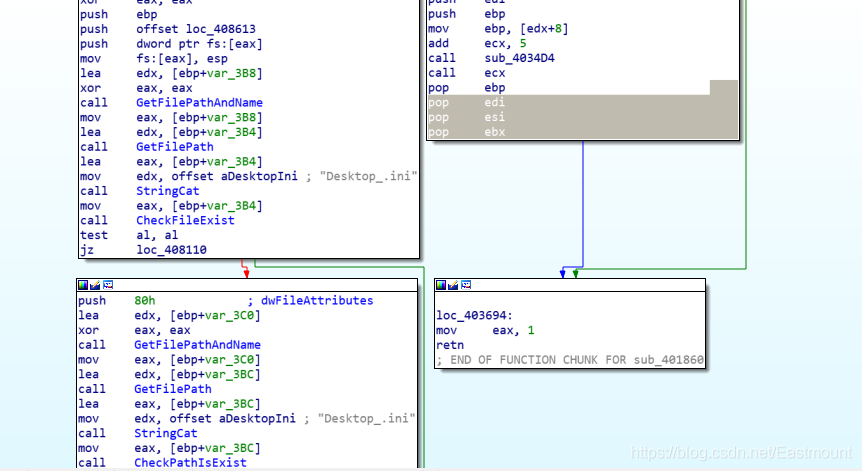The width and height of the screenshot is (862, 471).
Task: Select the 'mov eax, [ebp+var_3B8]' line
Action: (x=171, y=118)
